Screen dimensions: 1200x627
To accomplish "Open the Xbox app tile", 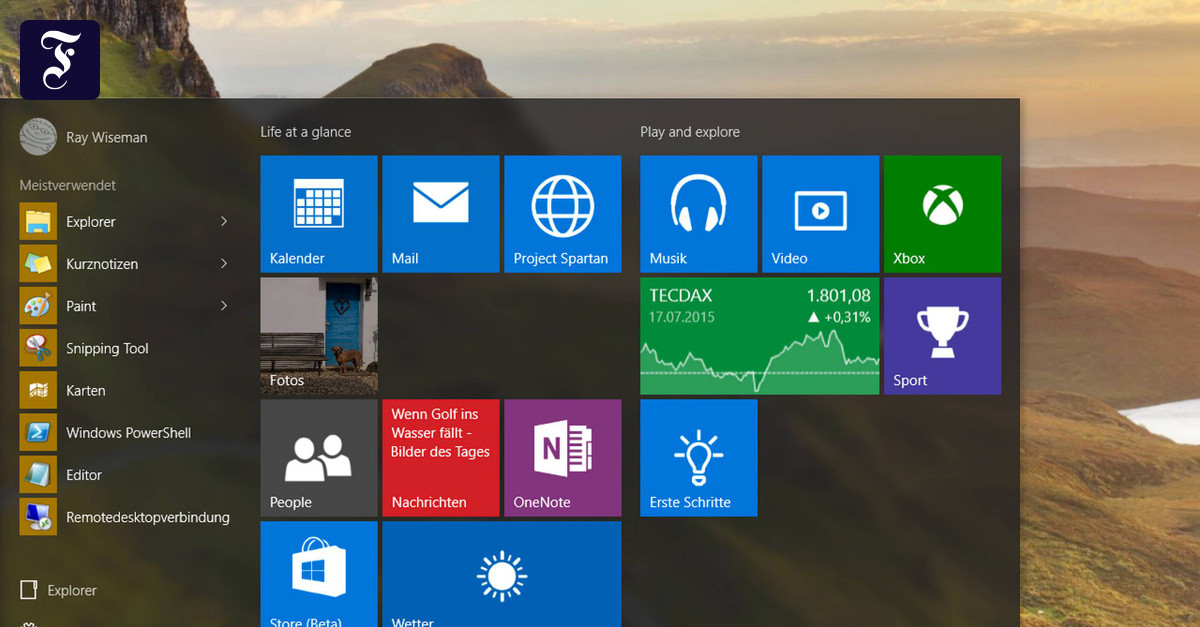I will [x=941, y=213].
